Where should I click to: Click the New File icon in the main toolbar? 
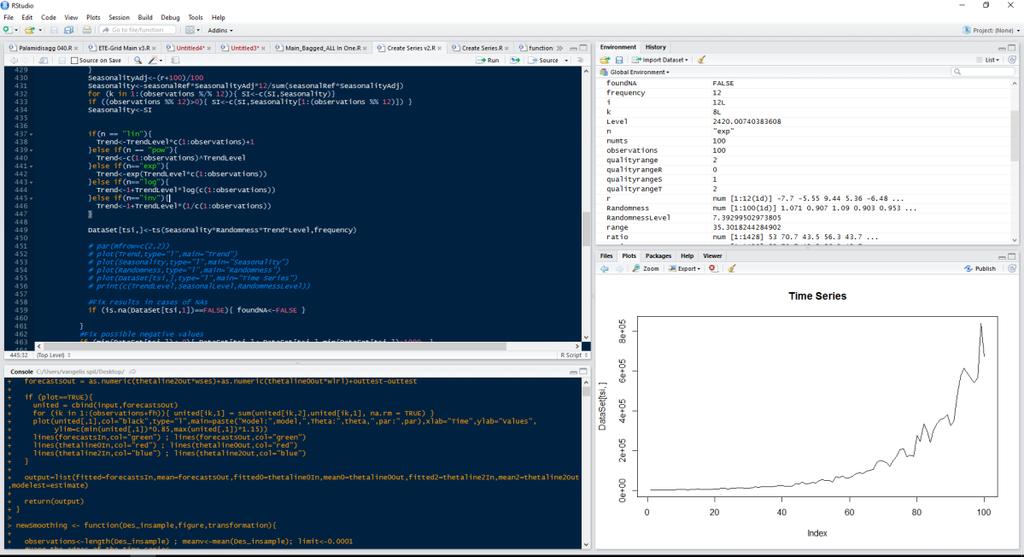7,30
